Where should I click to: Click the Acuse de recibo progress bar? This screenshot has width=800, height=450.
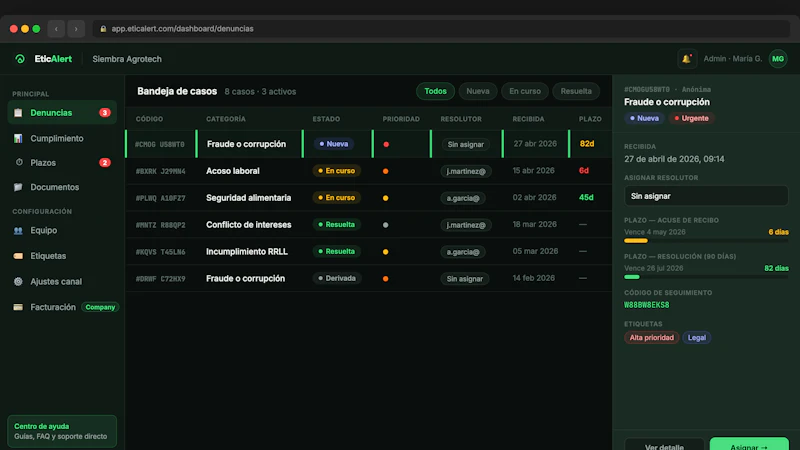coord(706,241)
